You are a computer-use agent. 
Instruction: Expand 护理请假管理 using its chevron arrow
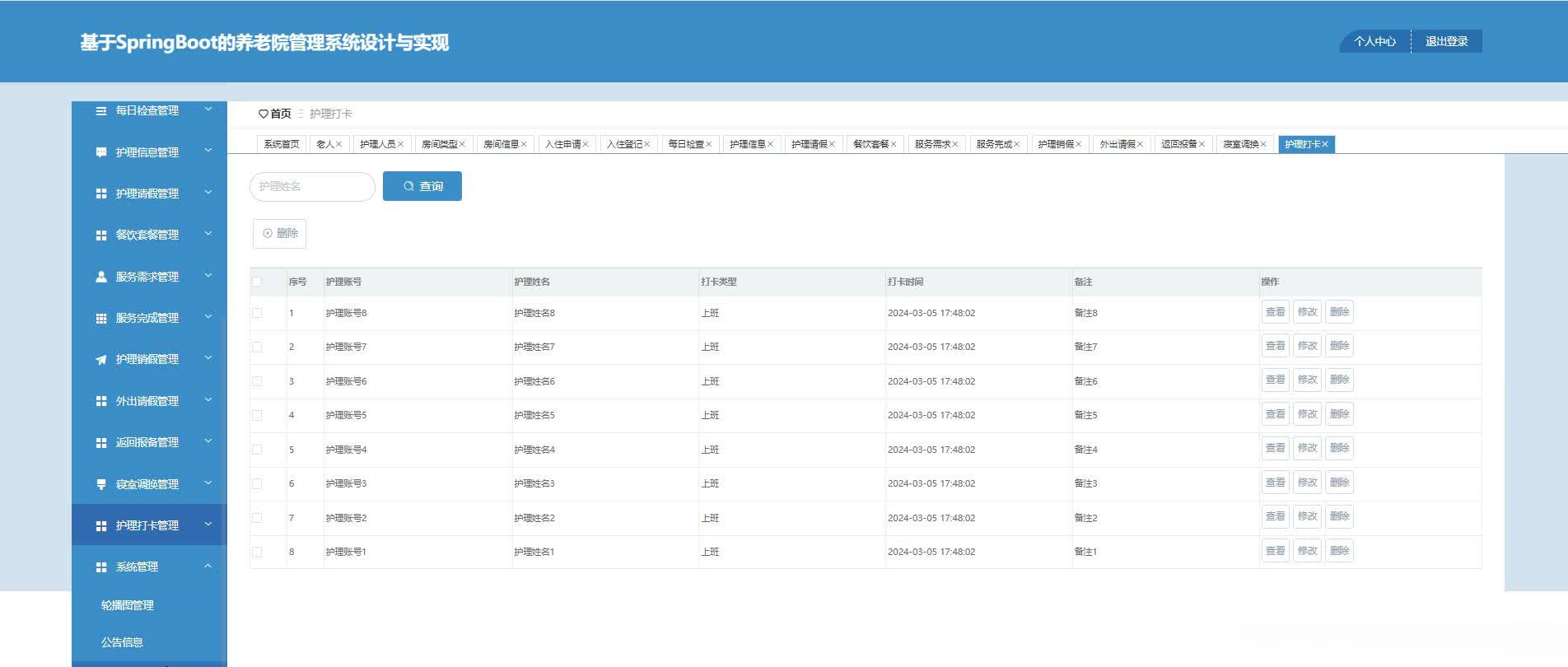[208, 193]
